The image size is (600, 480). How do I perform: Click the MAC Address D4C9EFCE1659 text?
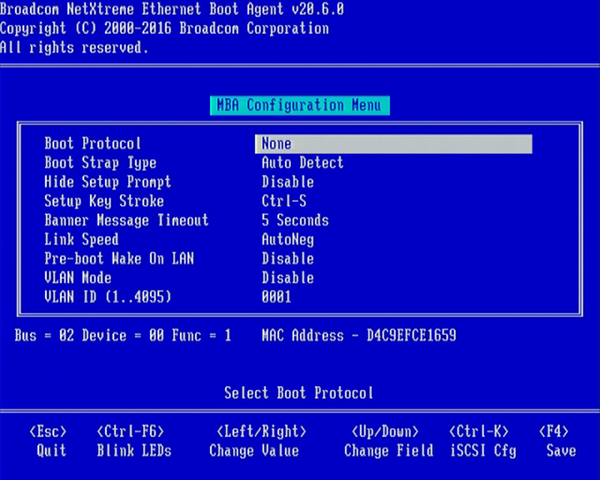click(x=359, y=336)
